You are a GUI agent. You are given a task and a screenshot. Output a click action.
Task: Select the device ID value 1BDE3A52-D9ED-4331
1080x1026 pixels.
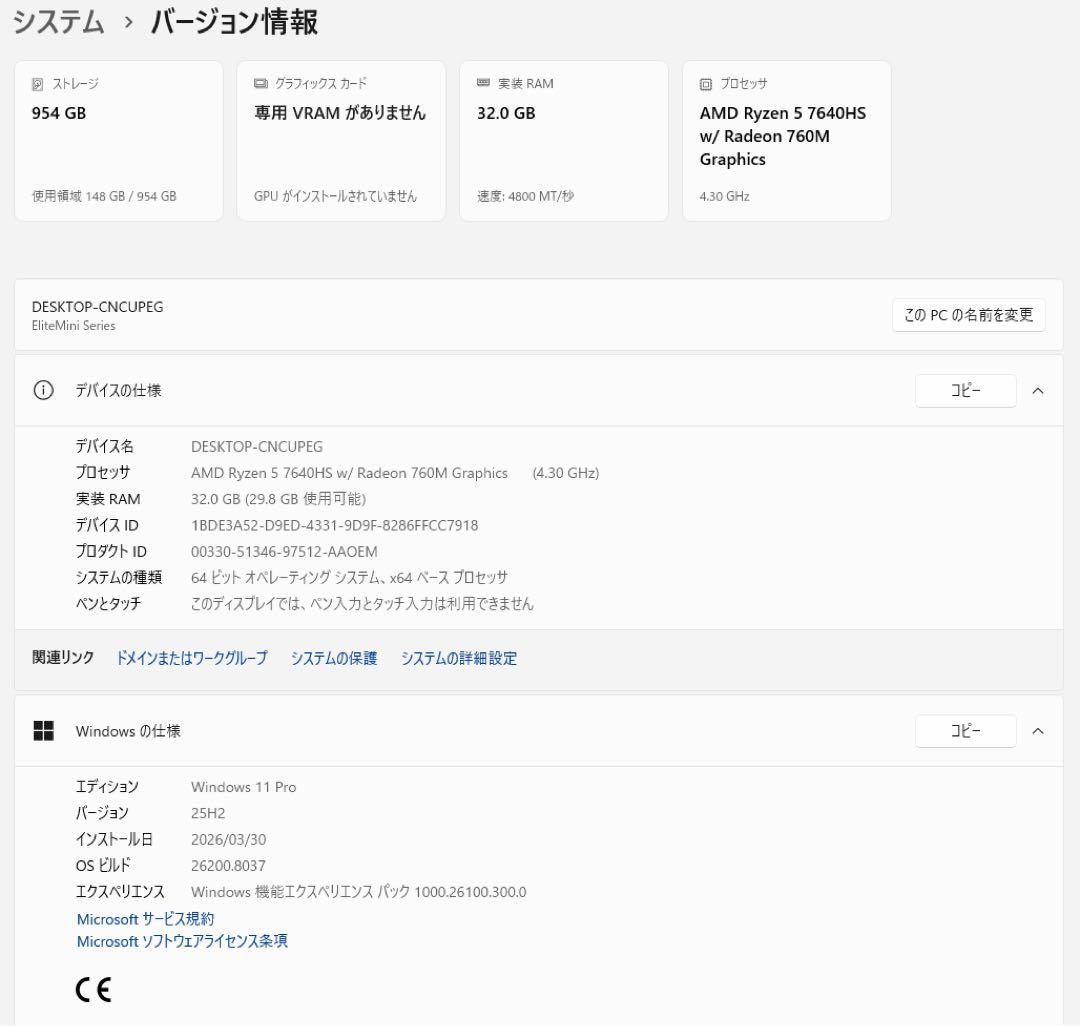coord(334,525)
